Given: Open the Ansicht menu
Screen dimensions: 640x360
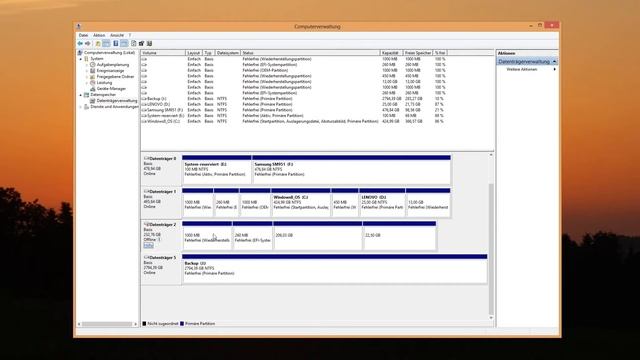Looking at the screenshot, I should (117, 35).
